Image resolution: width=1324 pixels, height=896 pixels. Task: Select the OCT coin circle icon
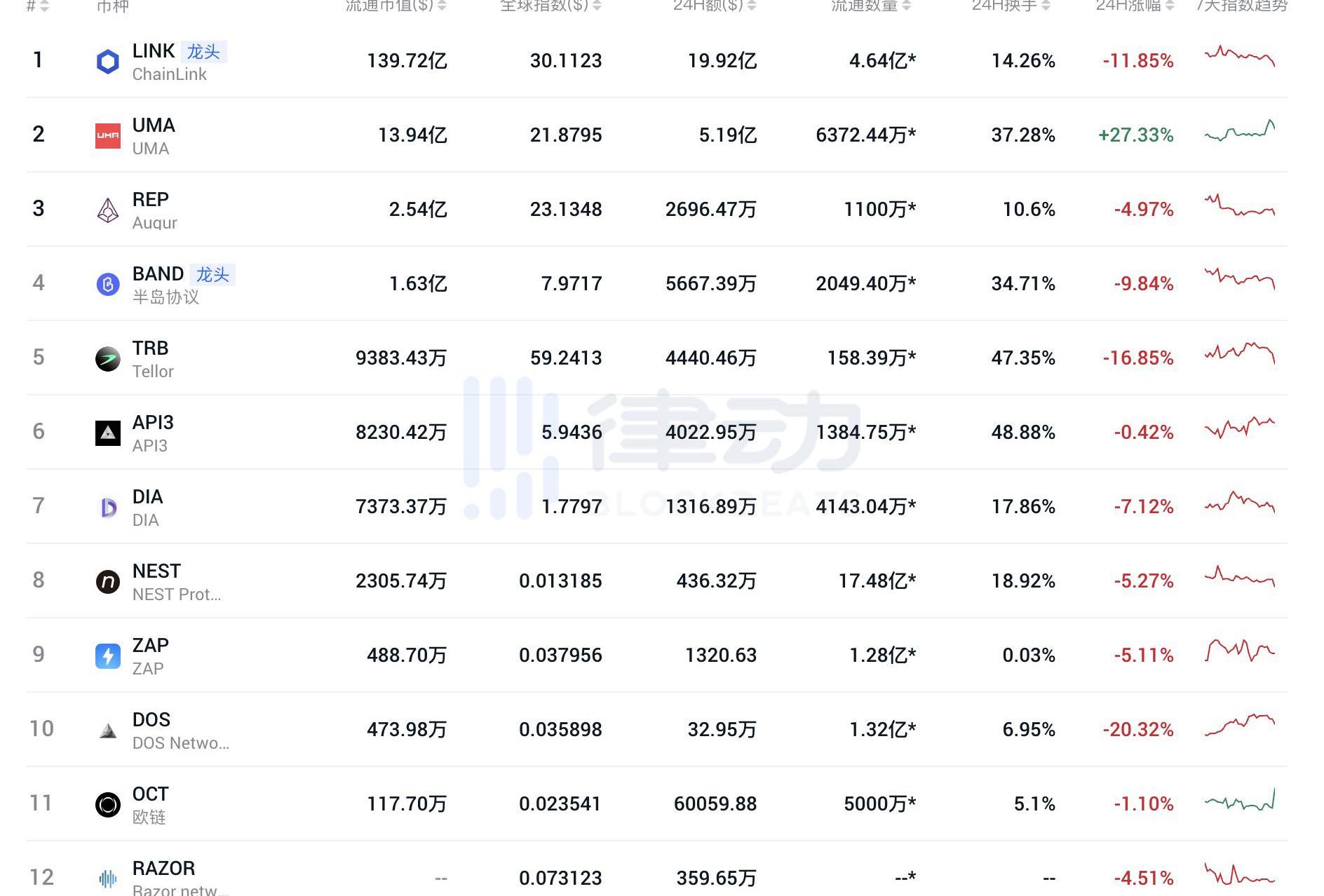tap(107, 804)
